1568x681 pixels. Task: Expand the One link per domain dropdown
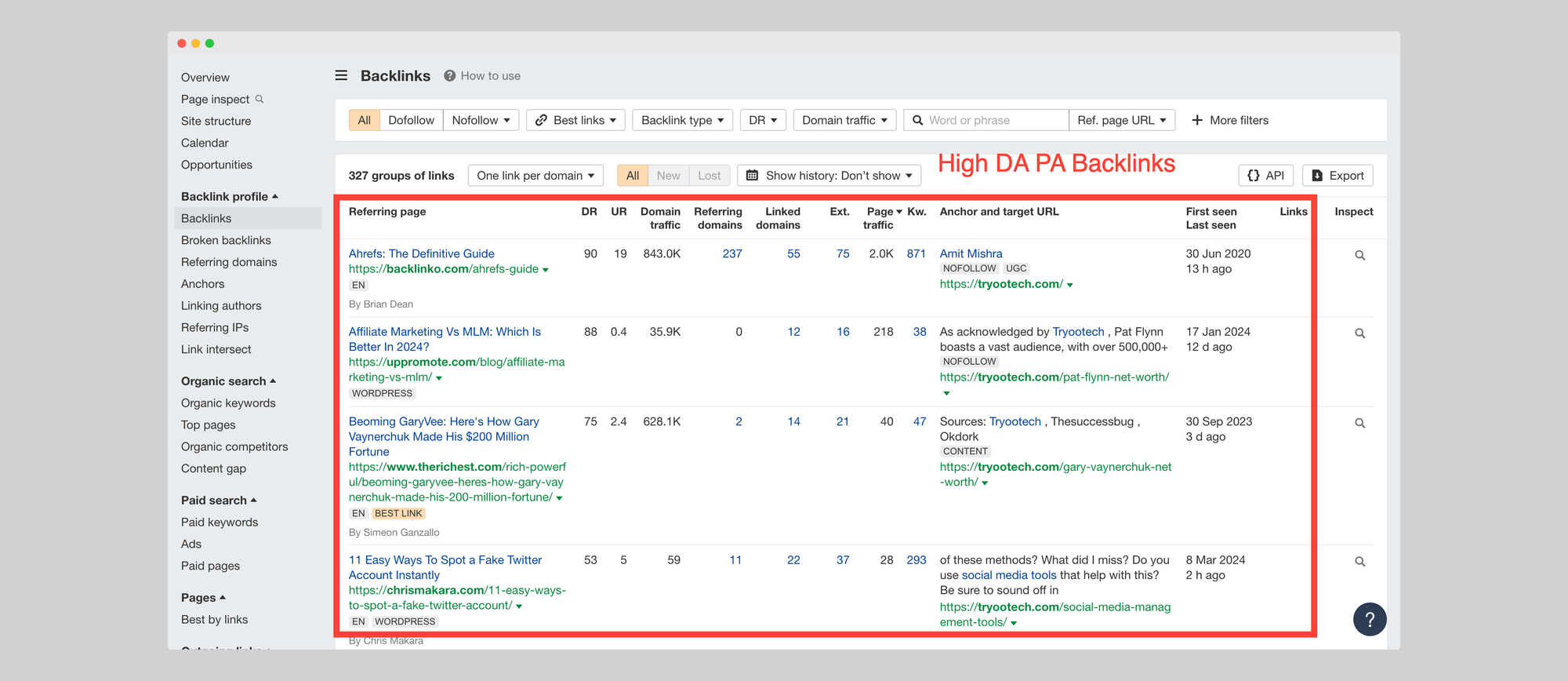(535, 176)
